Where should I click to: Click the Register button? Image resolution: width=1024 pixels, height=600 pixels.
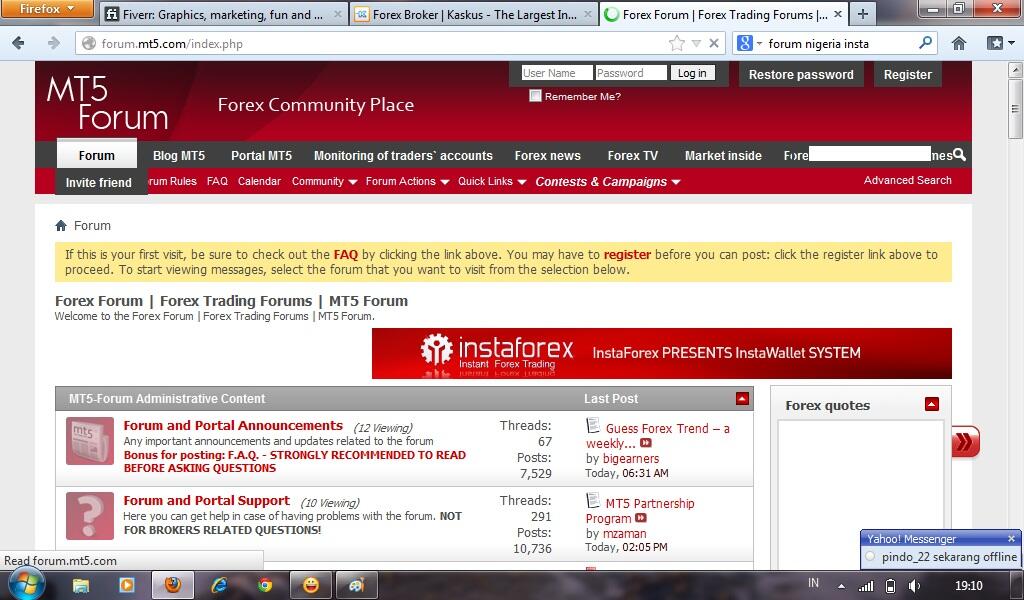[x=907, y=74]
